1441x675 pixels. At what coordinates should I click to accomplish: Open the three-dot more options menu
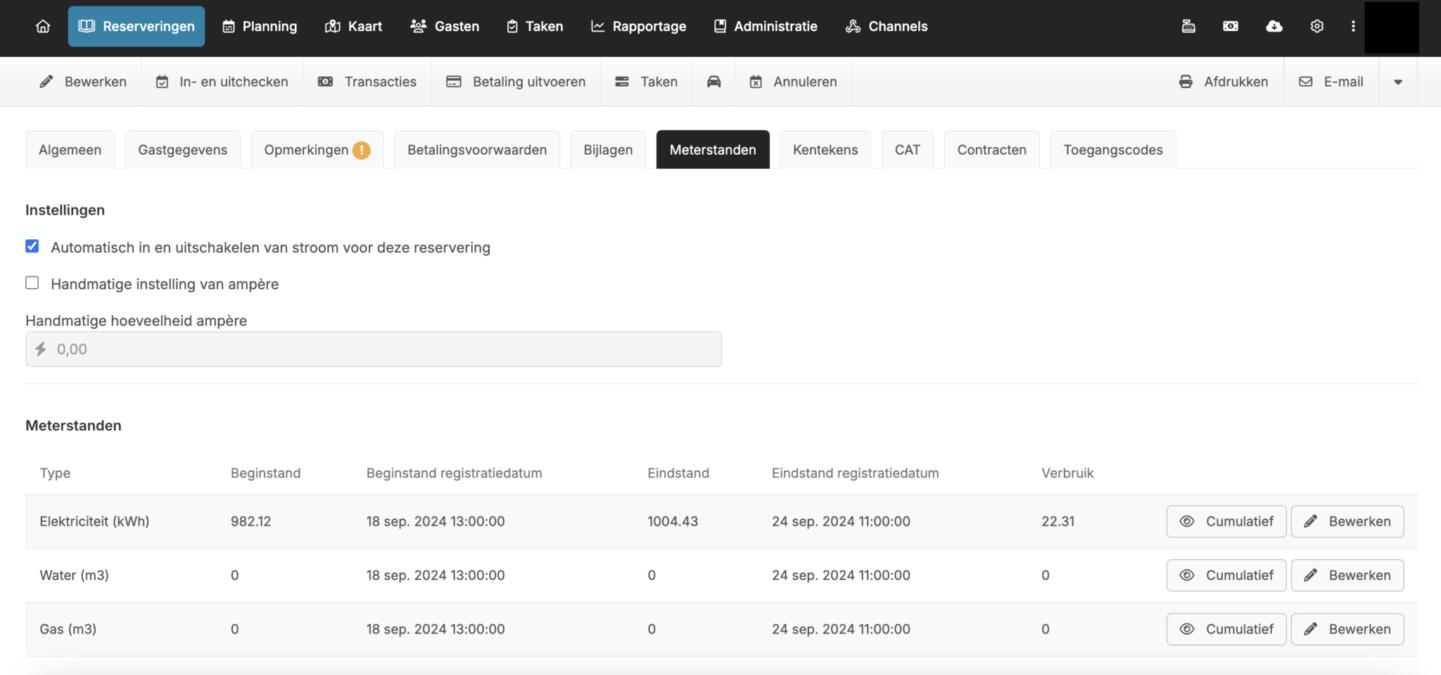[x=1353, y=27]
